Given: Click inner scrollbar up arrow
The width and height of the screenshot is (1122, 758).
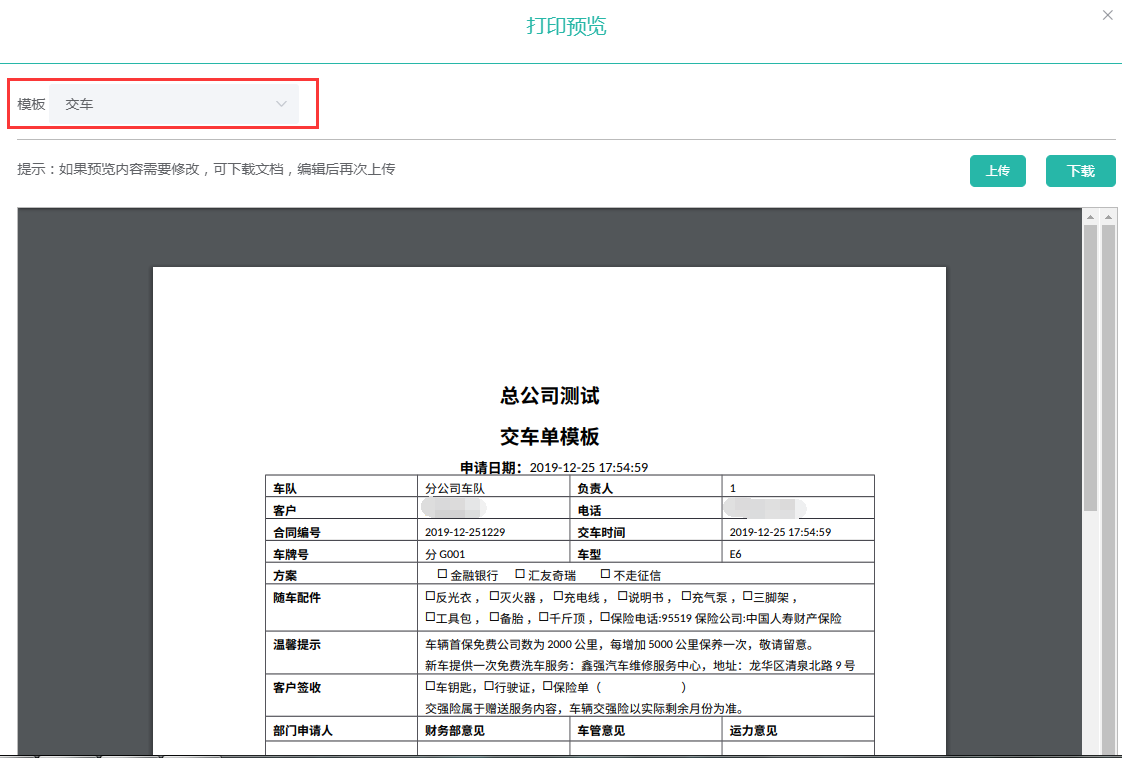Looking at the screenshot, I should [x=1091, y=217].
